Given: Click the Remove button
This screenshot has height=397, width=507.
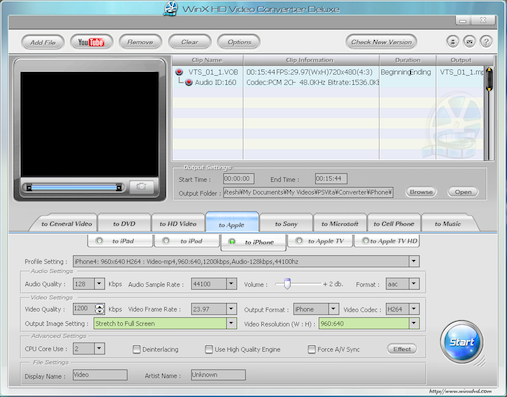Looking at the screenshot, I should coord(140,42).
